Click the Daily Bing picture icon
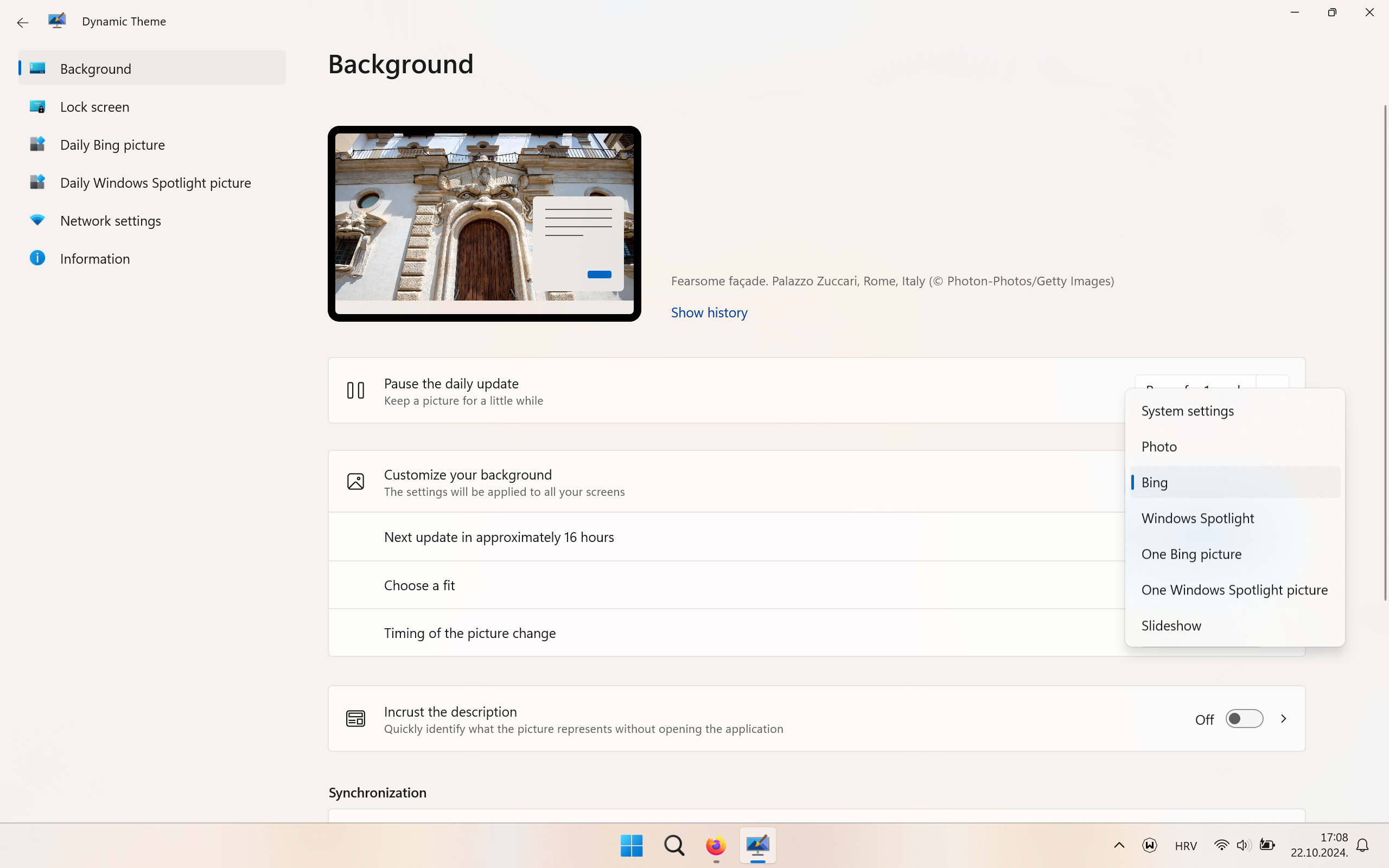The height and width of the screenshot is (868, 1389). pyautogui.click(x=37, y=144)
